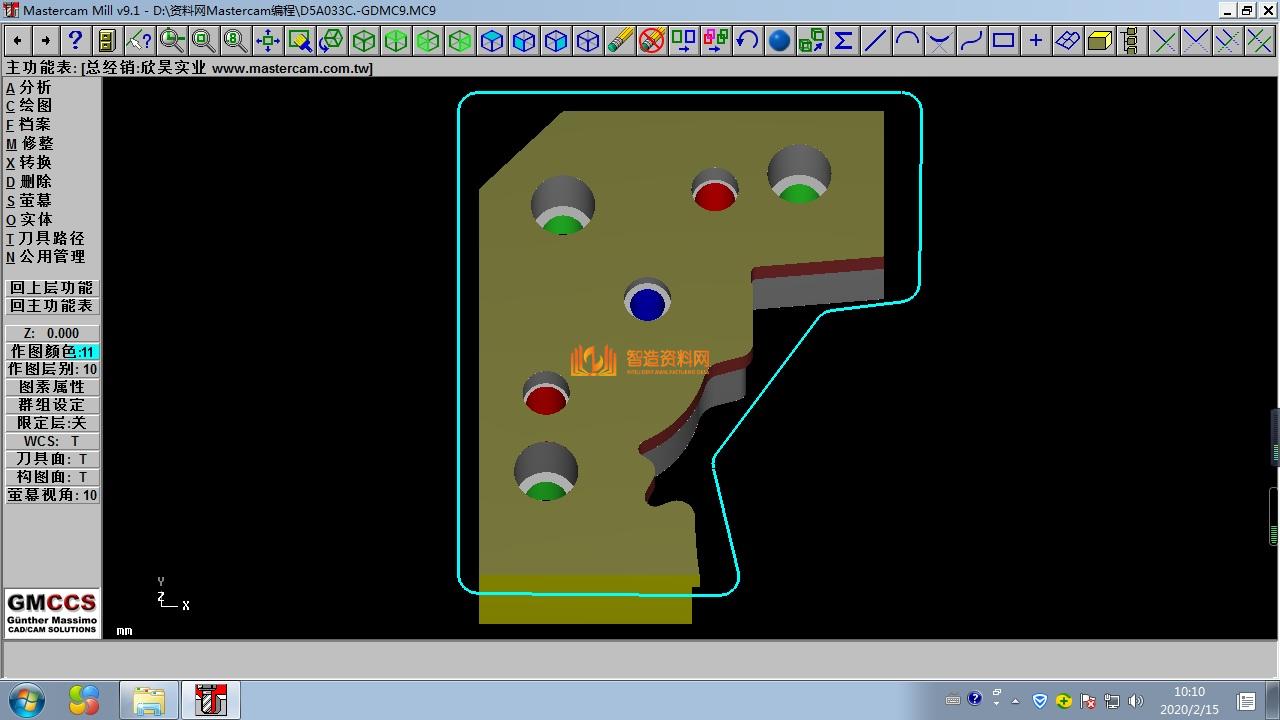This screenshot has width=1280, height=720.
Task: Select the create arc tool
Action: click(x=907, y=40)
